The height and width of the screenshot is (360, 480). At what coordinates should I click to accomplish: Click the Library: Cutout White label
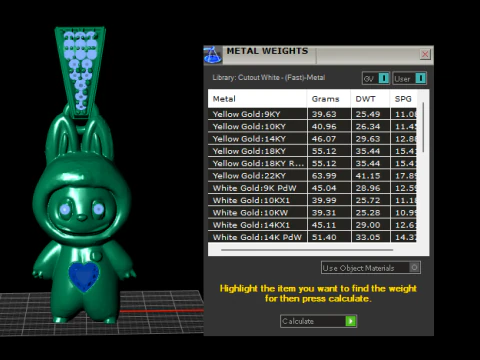[269, 78]
